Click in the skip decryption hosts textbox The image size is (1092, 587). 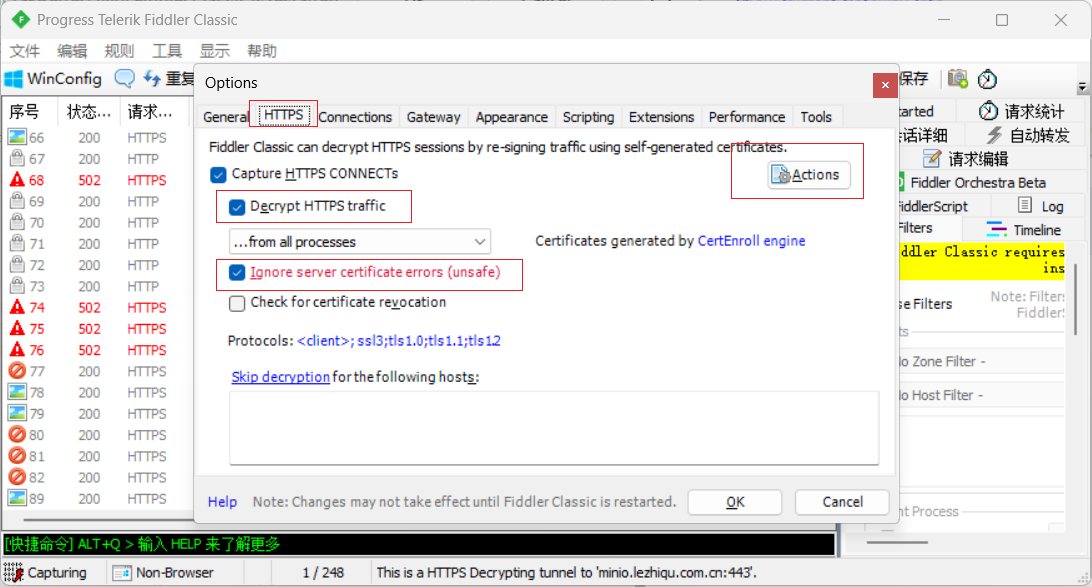(x=554, y=428)
